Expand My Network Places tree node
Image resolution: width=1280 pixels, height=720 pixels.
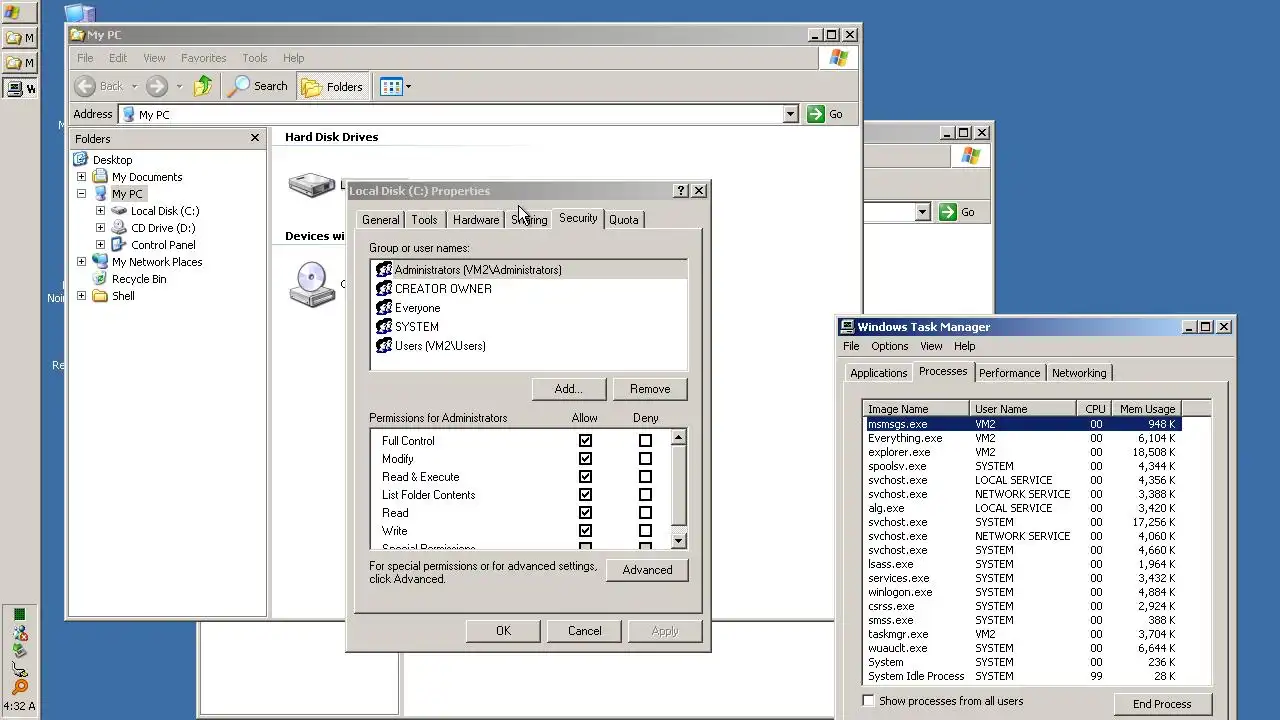click(x=82, y=262)
